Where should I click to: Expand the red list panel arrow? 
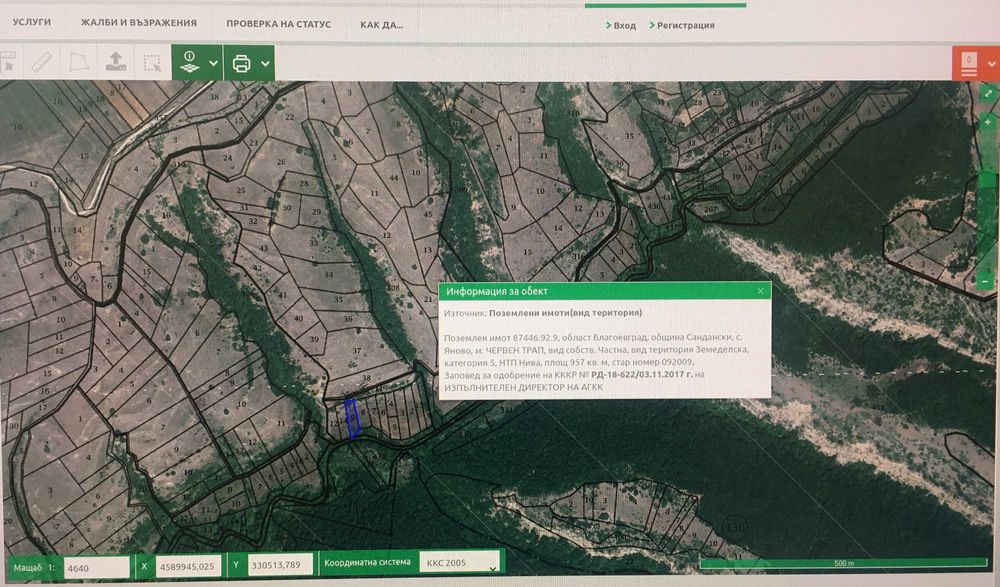point(992,64)
